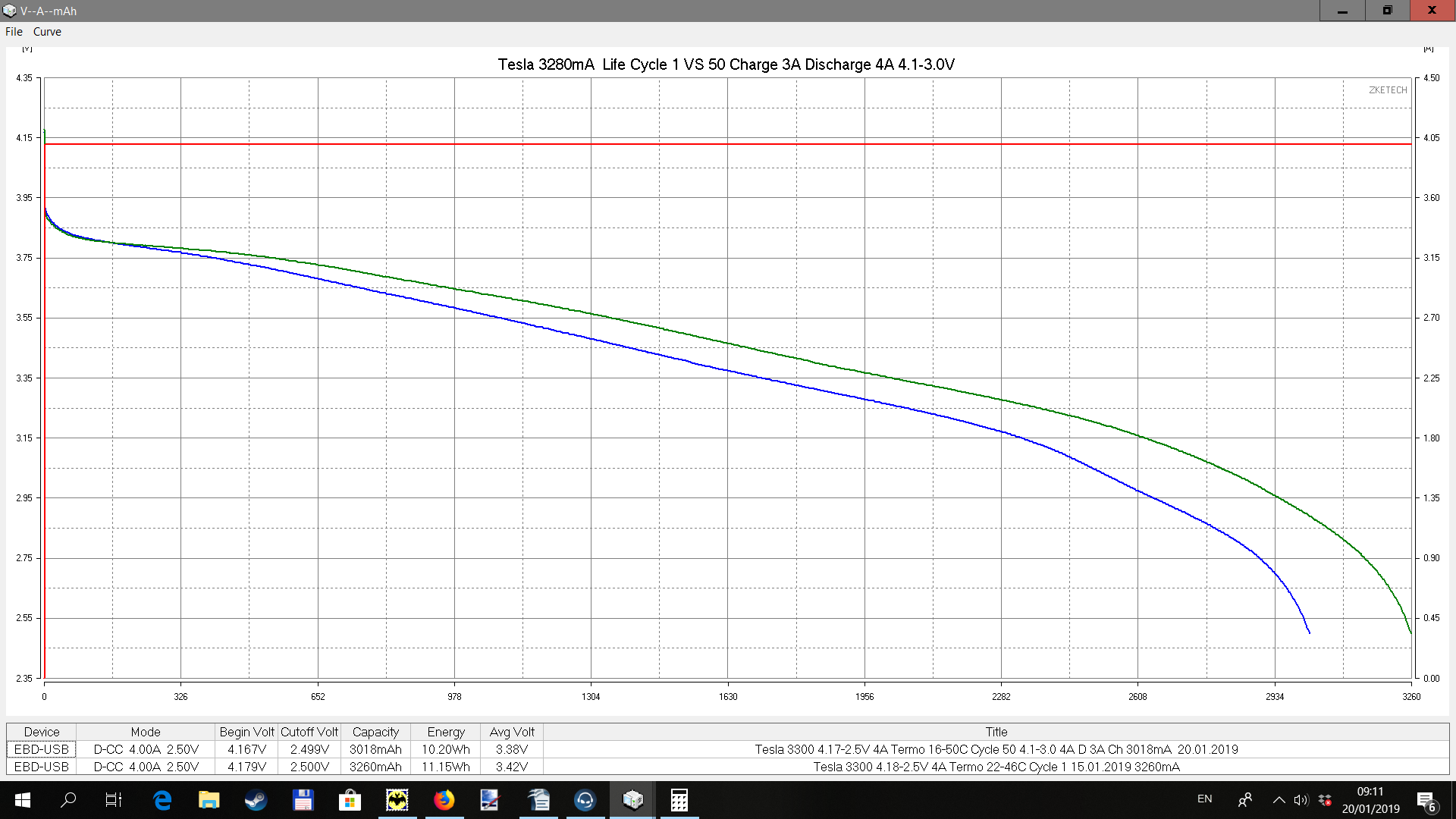Viewport: 1456px width, 819px height.
Task: Click the 10.20Wh energy cell
Action: [446, 749]
